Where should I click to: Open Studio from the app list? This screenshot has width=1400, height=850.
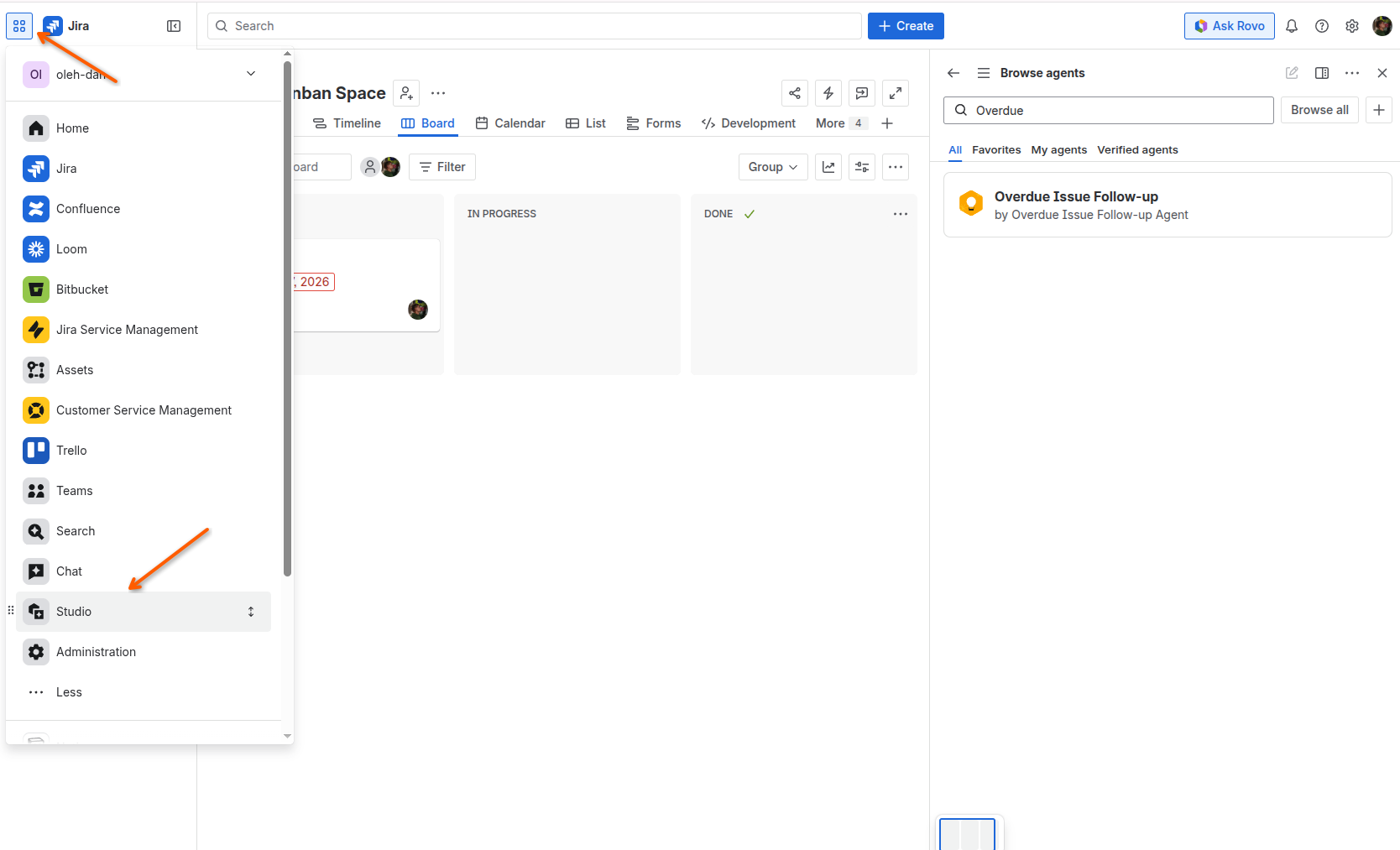144,612
